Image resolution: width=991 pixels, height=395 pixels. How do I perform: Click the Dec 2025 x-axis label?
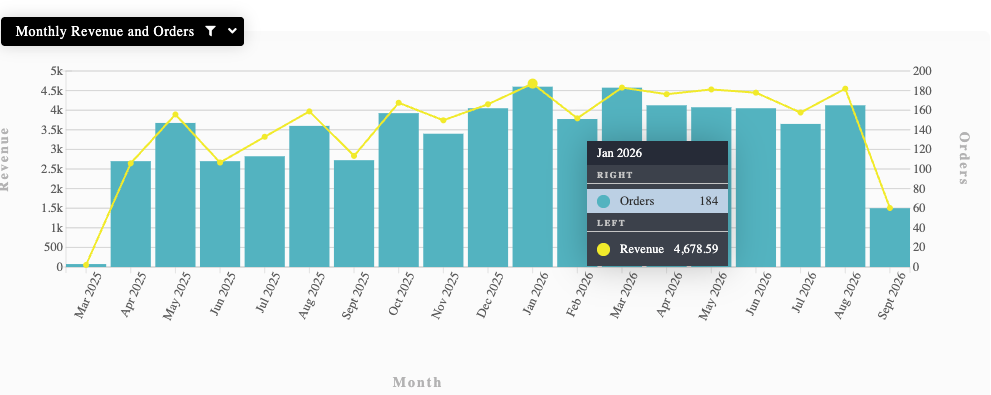tap(489, 295)
